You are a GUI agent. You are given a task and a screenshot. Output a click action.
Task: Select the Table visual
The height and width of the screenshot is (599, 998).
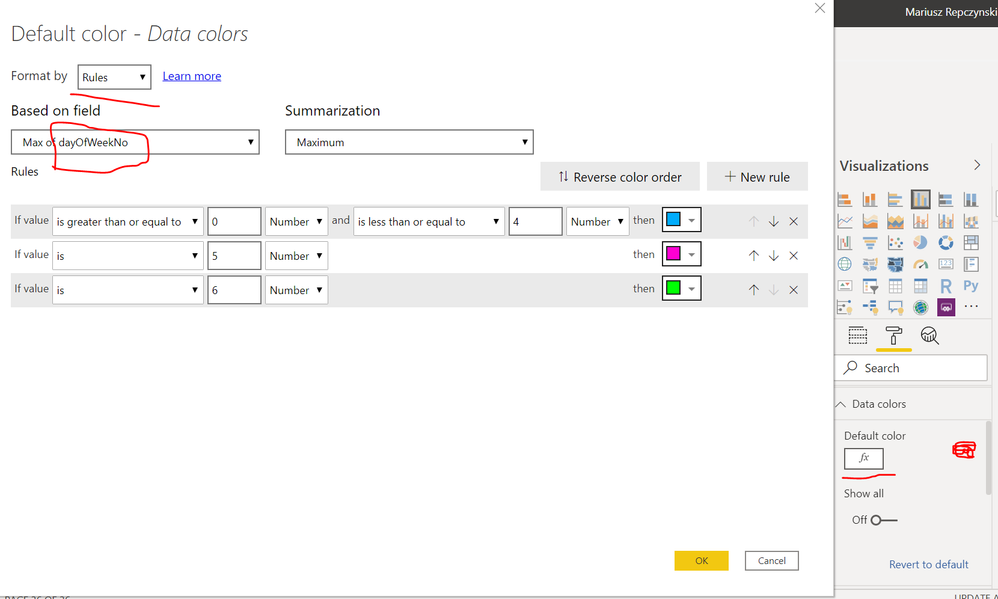(895, 286)
